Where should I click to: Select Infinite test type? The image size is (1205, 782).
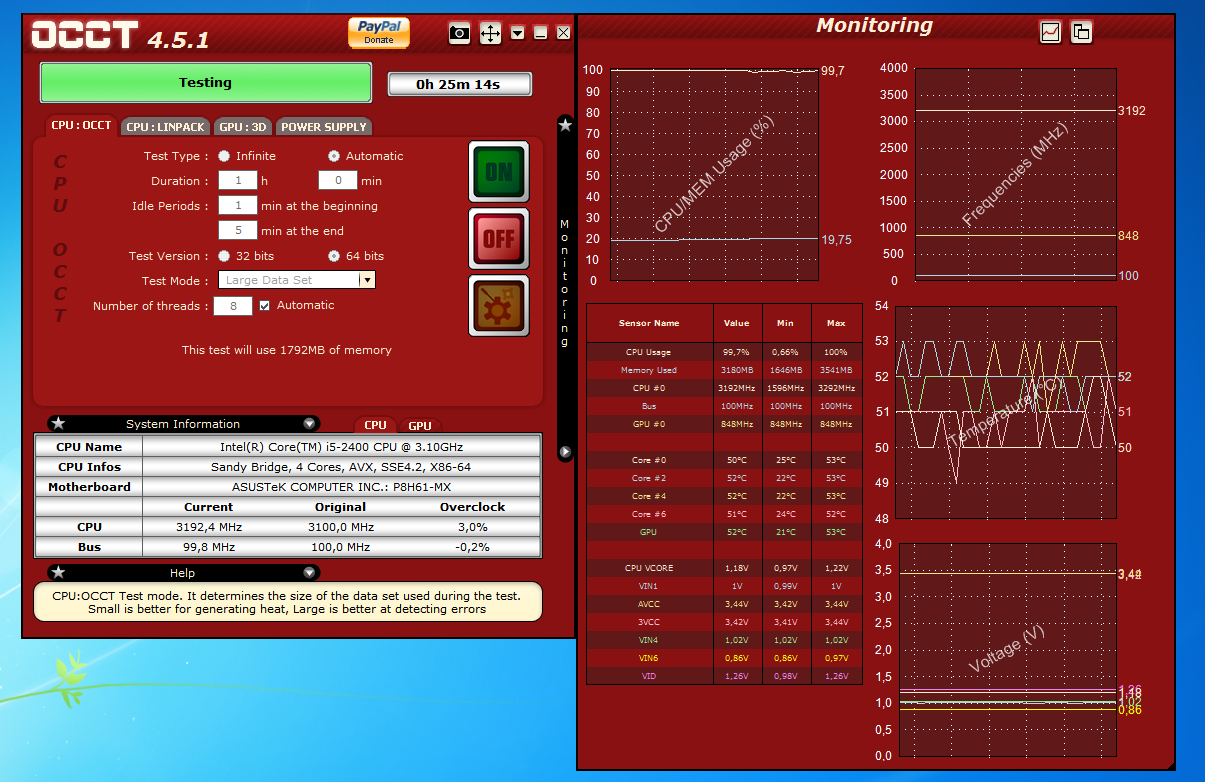(x=224, y=156)
